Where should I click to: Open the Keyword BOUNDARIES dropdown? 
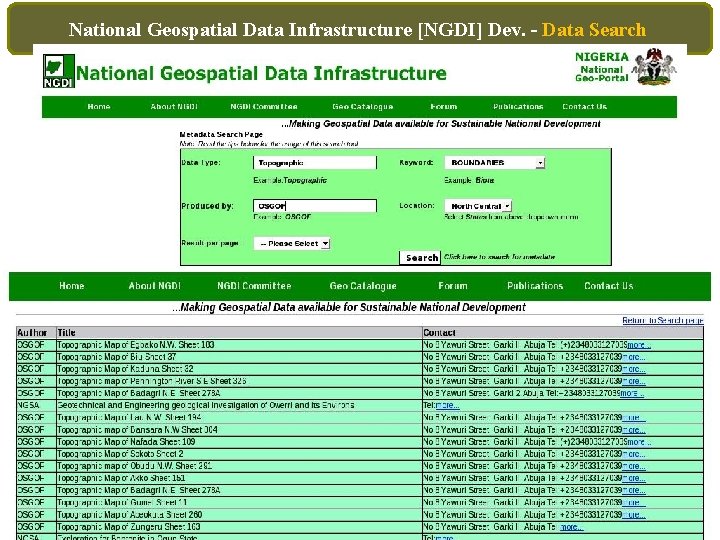pyautogui.click(x=495, y=163)
